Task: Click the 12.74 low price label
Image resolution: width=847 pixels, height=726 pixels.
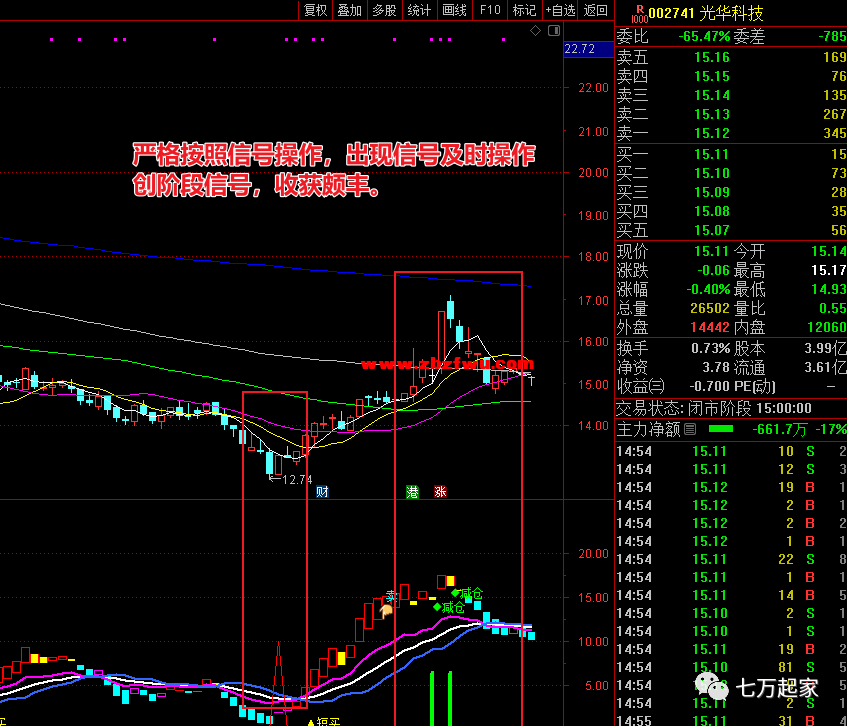Action: pyautogui.click(x=297, y=480)
